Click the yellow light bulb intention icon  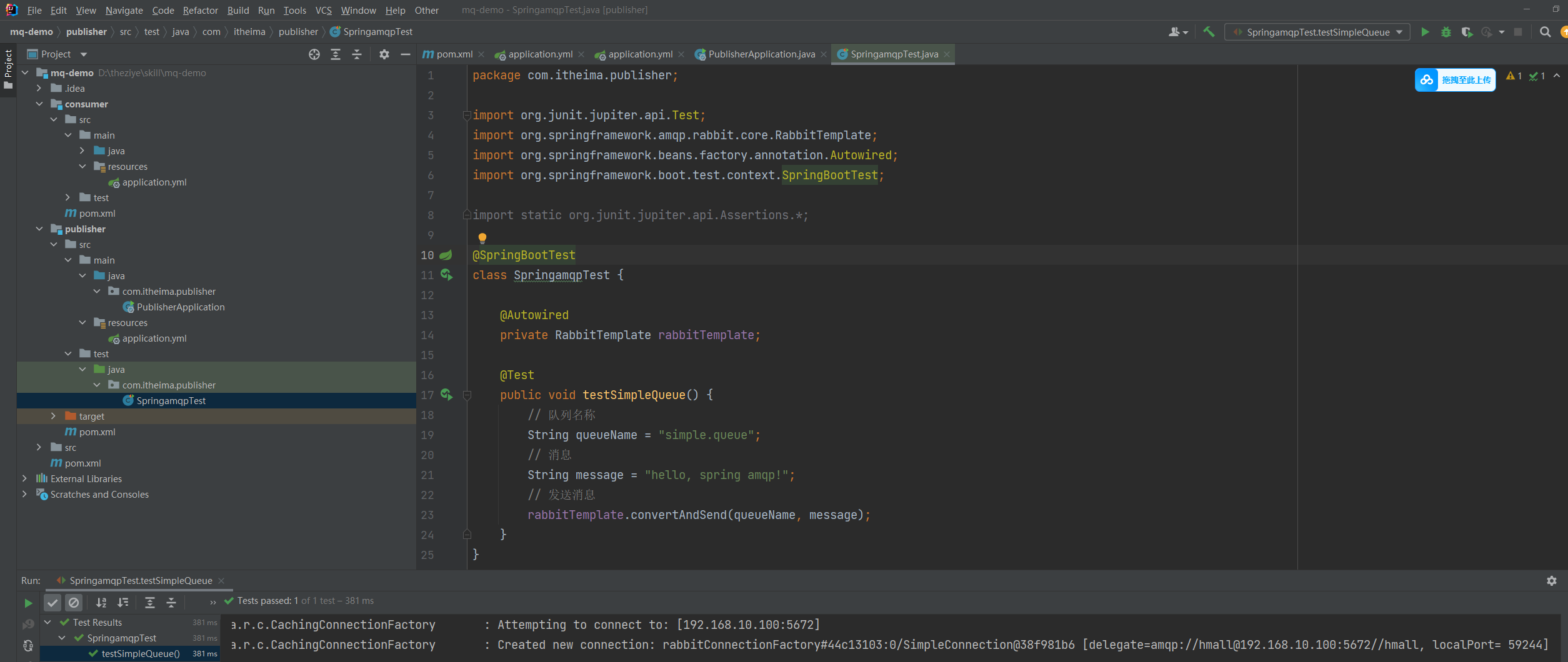482,238
